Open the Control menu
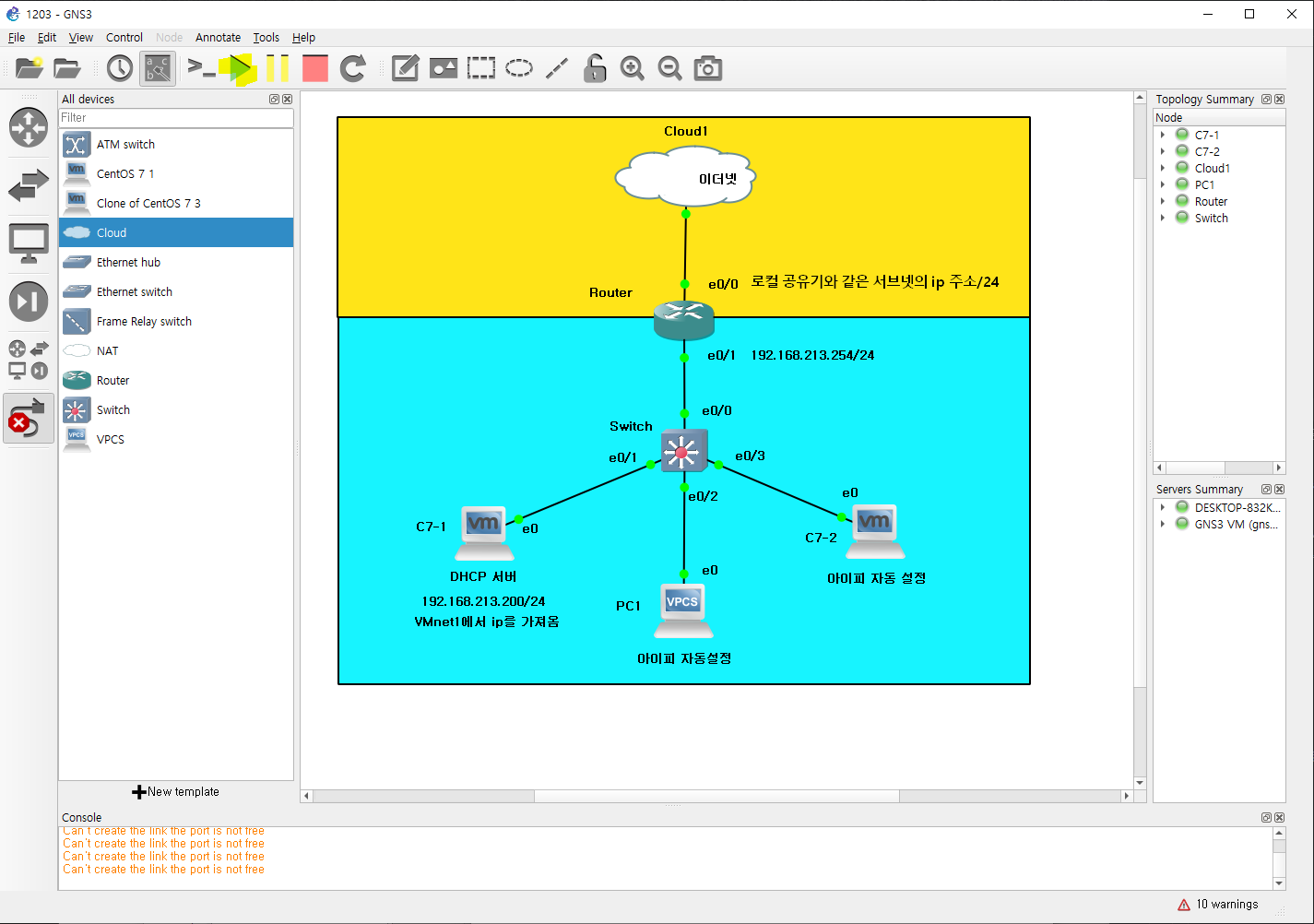 (x=124, y=38)
